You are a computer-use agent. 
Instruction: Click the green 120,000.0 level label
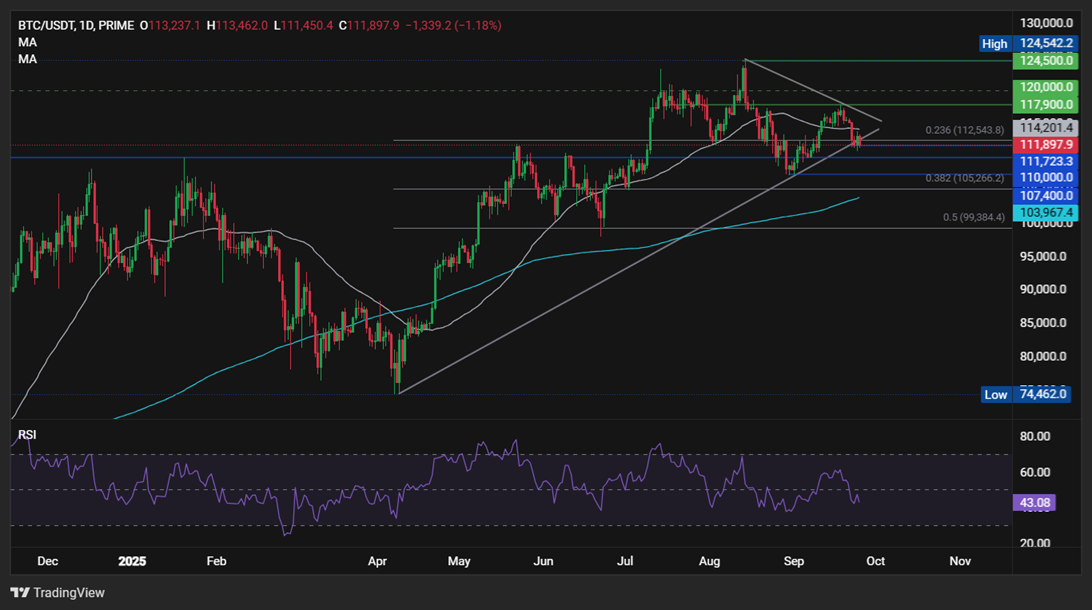(x=1045, y=88)
